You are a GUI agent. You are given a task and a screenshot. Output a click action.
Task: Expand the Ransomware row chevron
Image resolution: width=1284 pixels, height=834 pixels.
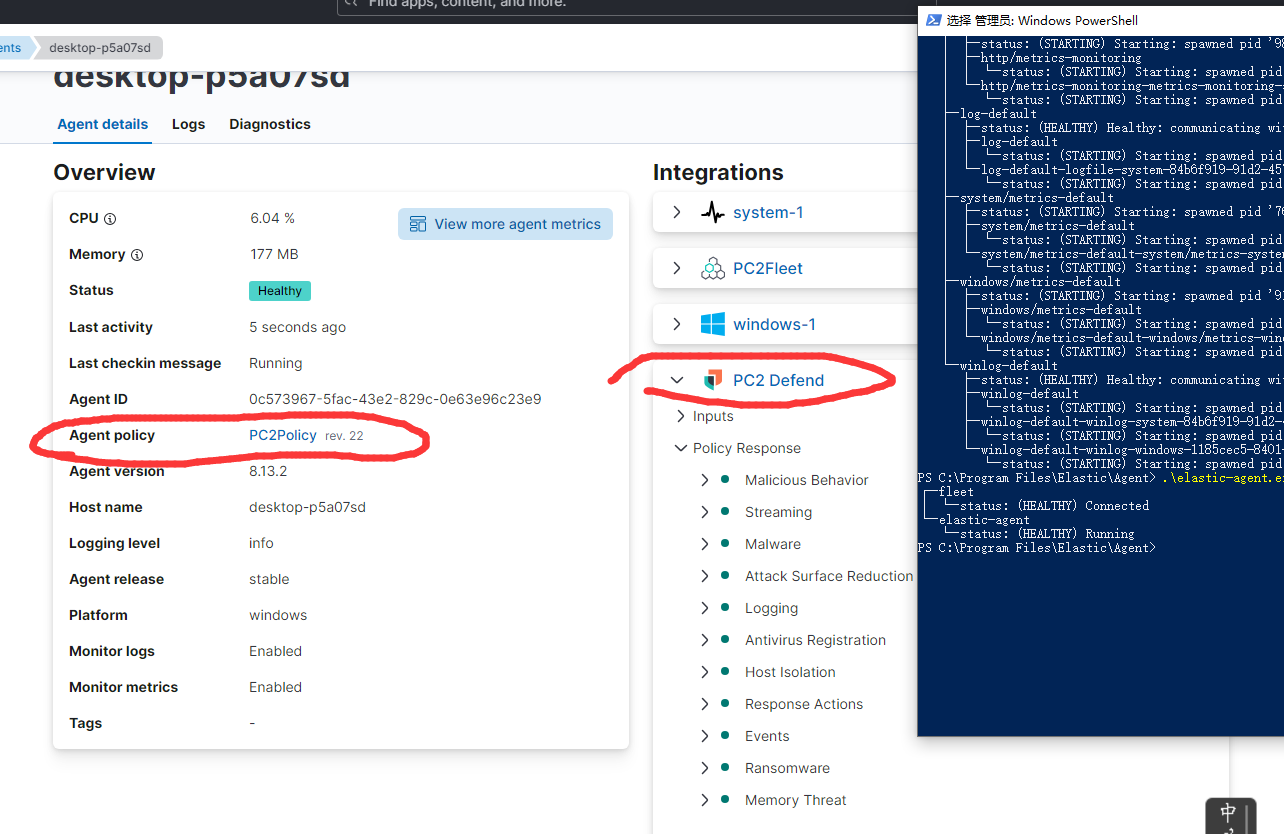point(705,768)
